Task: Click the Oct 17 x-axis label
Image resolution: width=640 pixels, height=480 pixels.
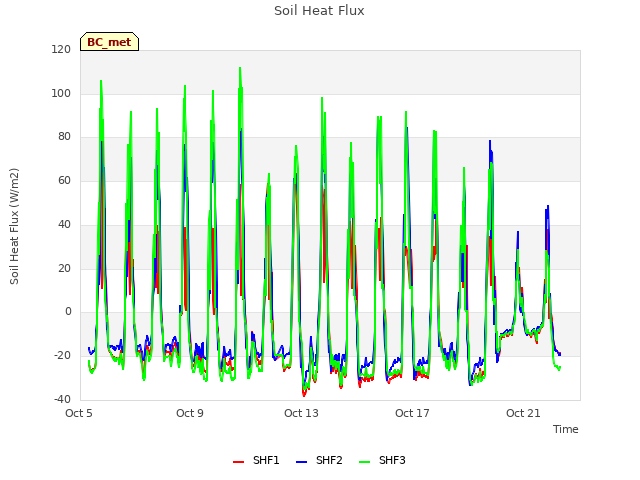Action: [412, 413]
